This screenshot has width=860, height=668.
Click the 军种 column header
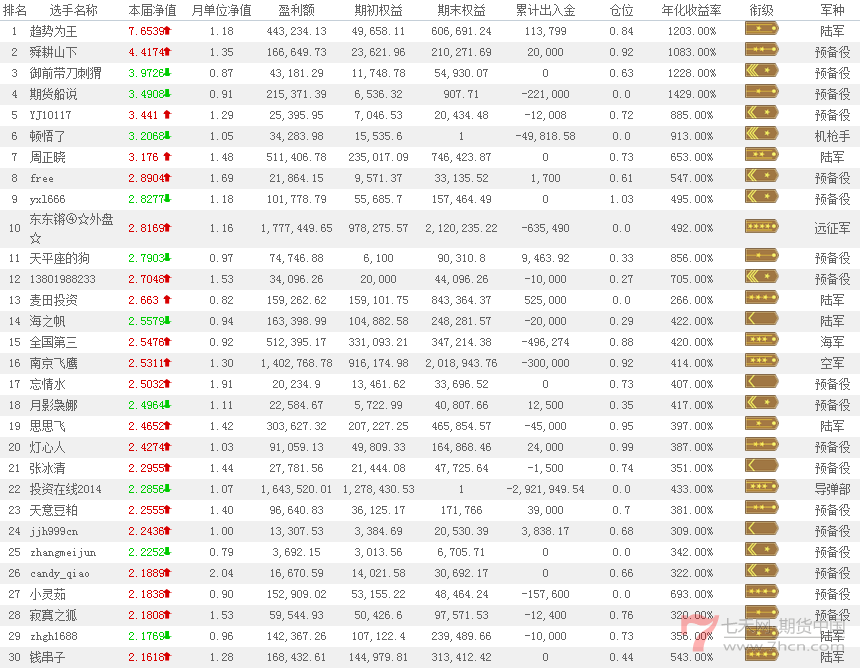coord(832,10)
